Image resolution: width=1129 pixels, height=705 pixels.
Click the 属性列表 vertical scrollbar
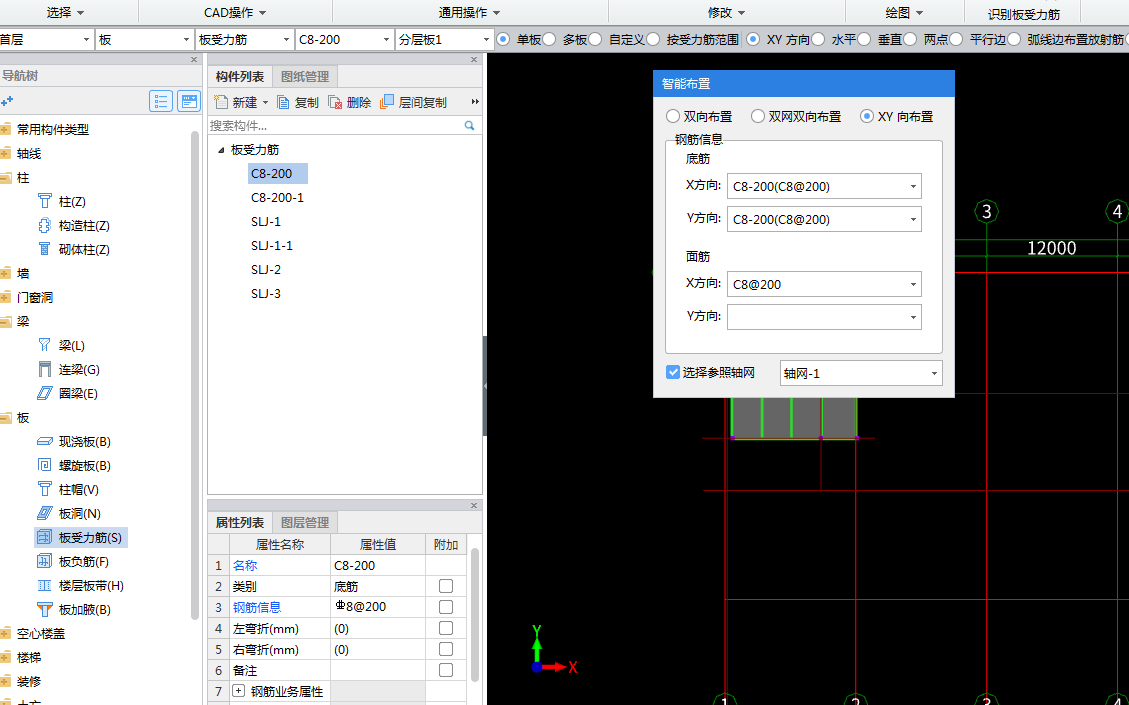(x=474, y=614)
